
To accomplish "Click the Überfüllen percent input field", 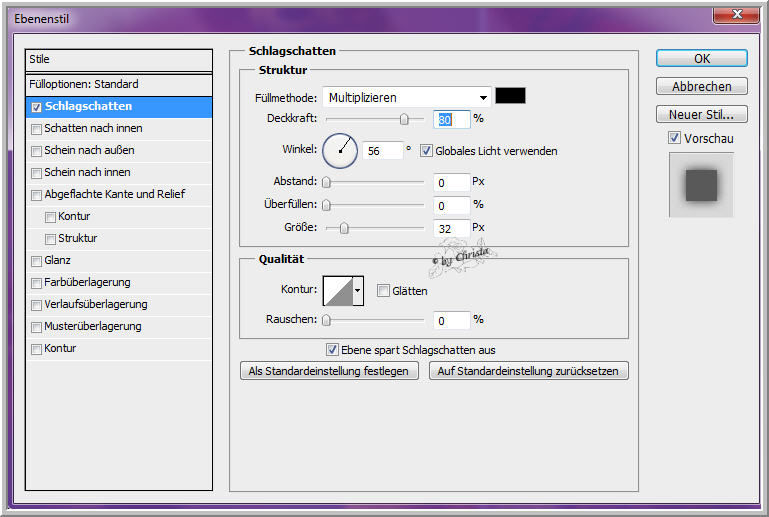I will click(x=452, y=206).
